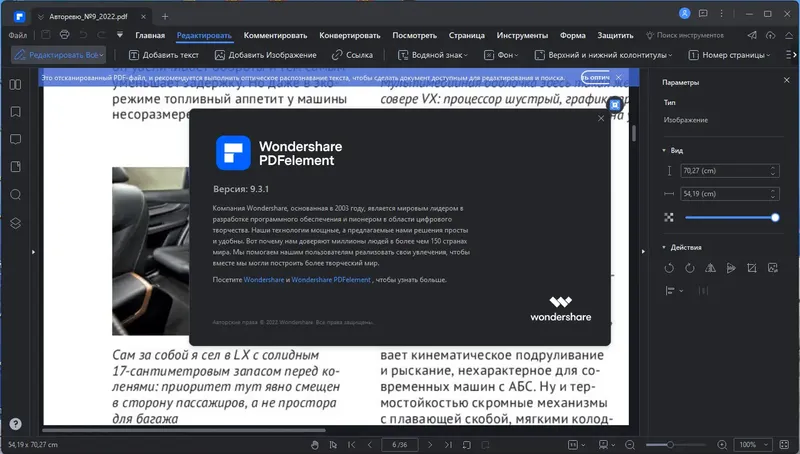Crop the image in Действия section

752,268
